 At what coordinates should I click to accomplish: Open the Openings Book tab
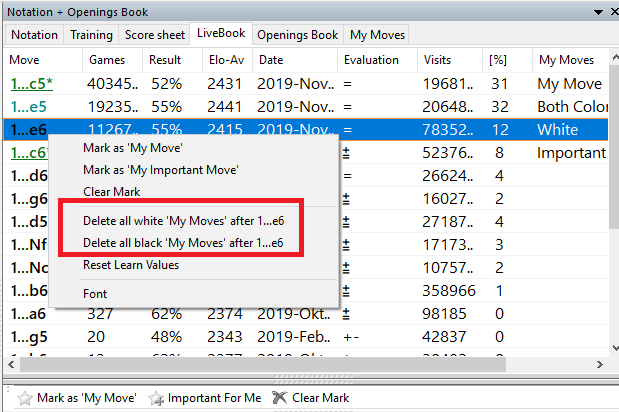pyautogui.click(x=297, y=34)
